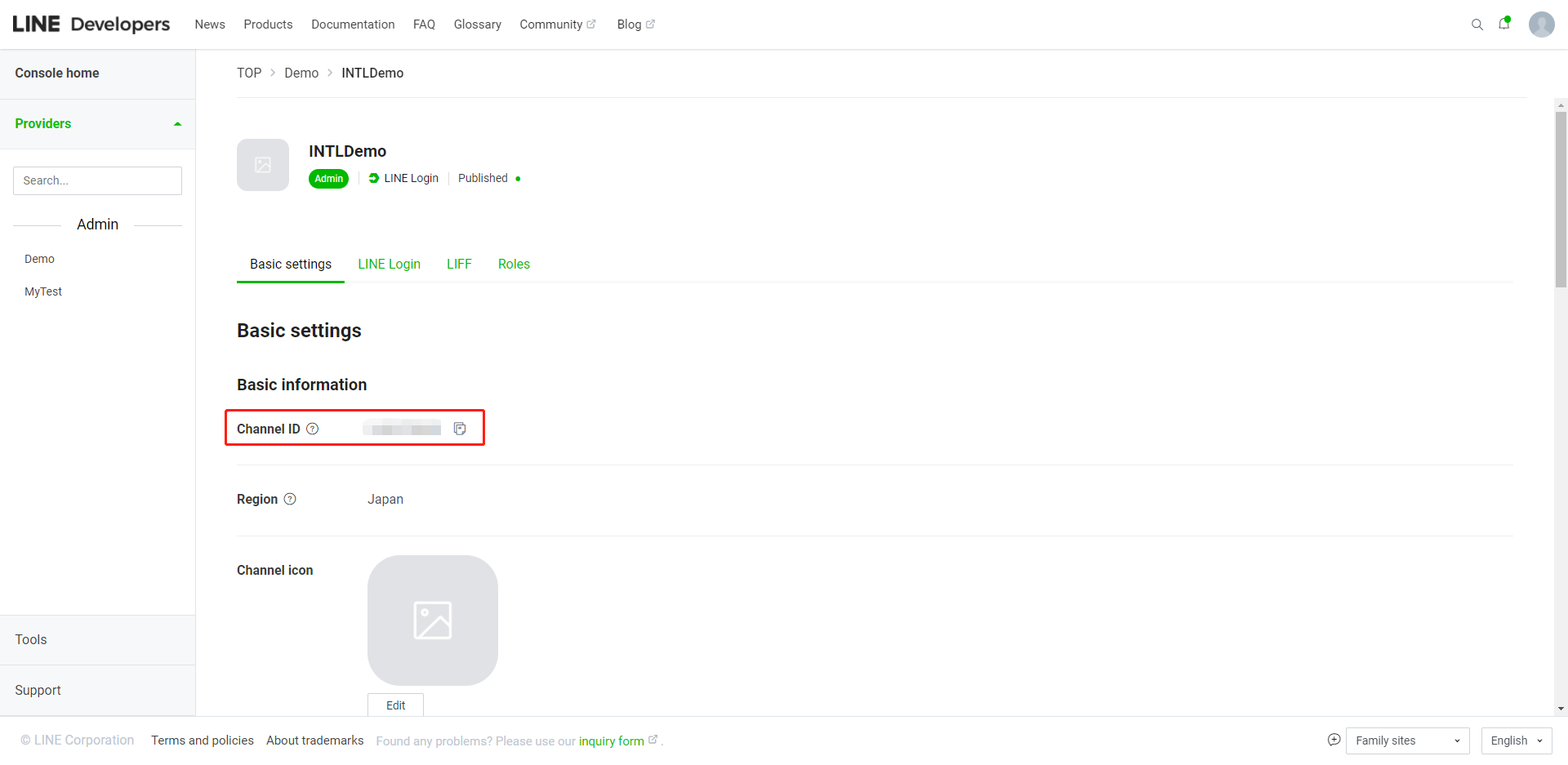Screen dimensions: 1568x765
Task: Open the user profile avatar
Action: tap(1541, 24)
